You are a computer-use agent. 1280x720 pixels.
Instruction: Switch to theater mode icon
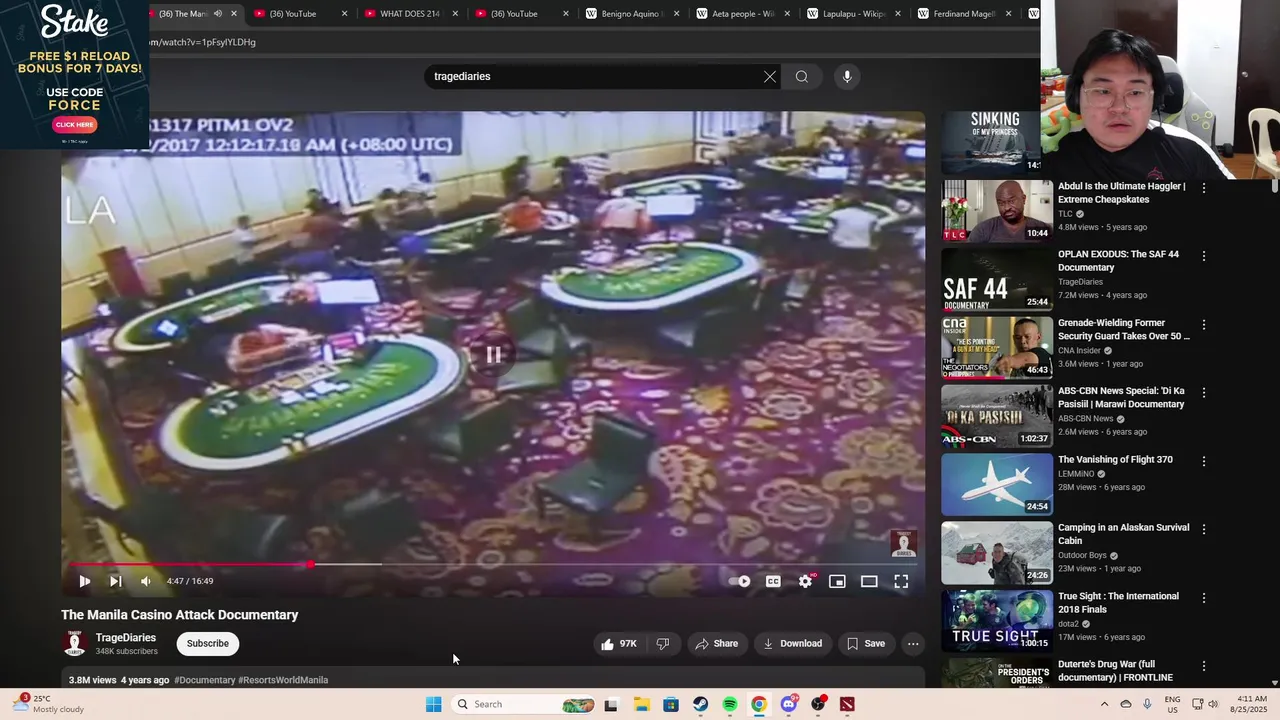point(869,581)
